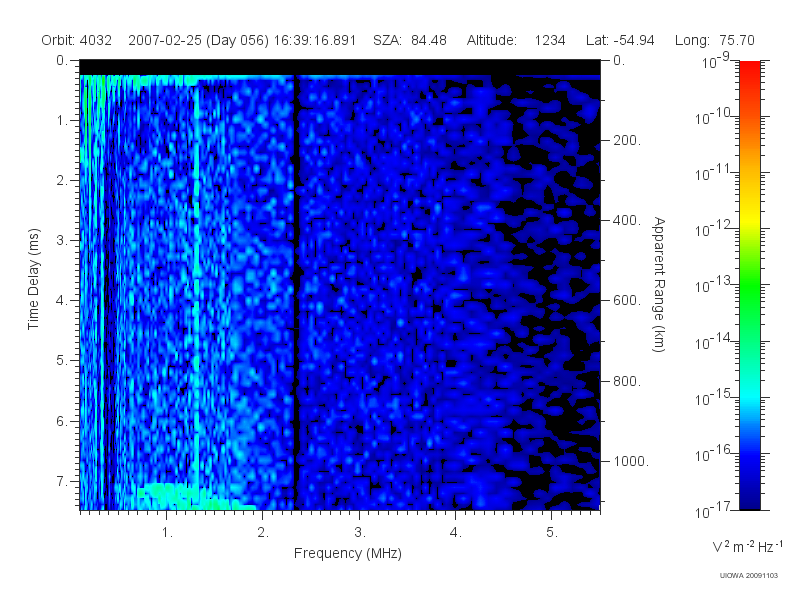The height and width of the screenshot is (600, 800).
Task: Click the '7.' time delay tick label
Action: pyautogui.click(x=62, y=481)
